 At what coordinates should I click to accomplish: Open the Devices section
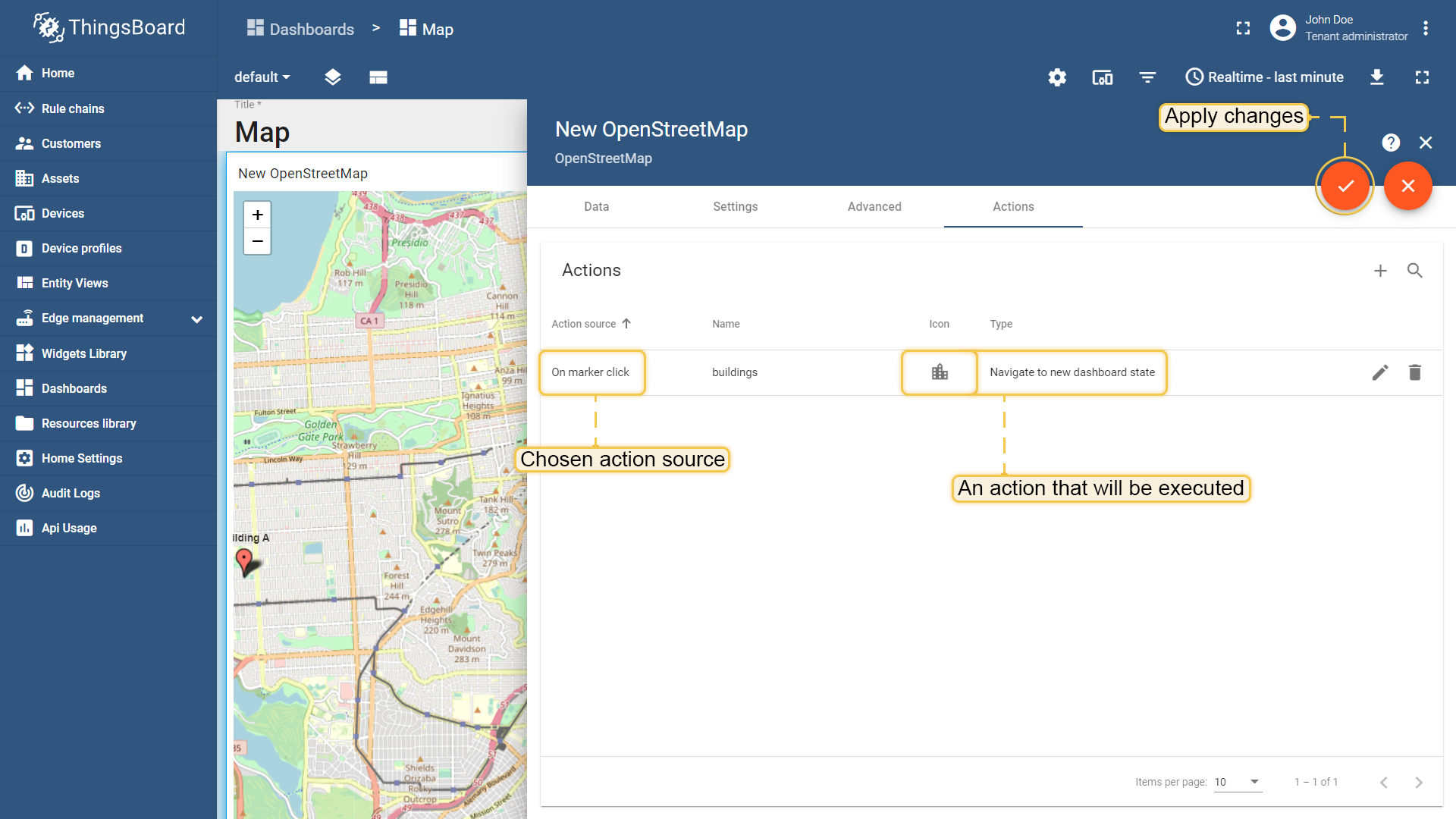pyautogui.click(x=108, y=213)
